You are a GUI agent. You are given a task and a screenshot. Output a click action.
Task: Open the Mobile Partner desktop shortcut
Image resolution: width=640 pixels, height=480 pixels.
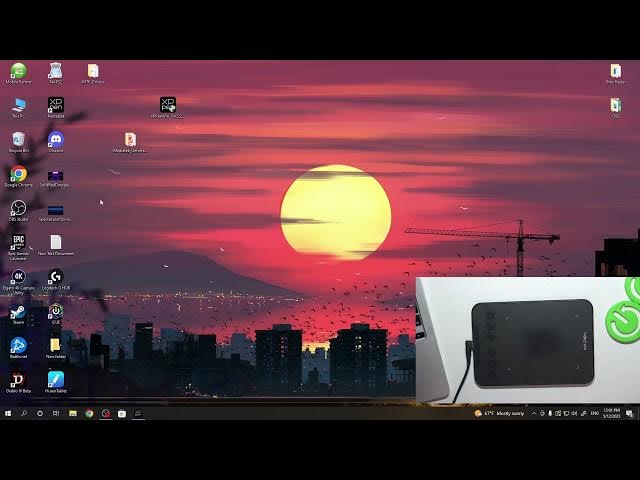click(18, 73)
